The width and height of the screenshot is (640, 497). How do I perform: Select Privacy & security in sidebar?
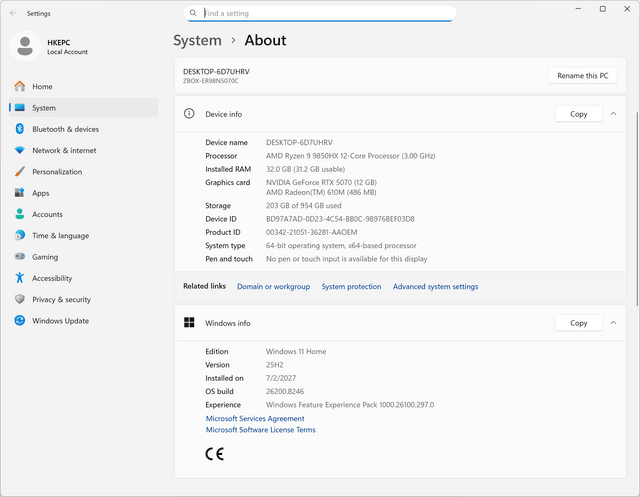[x=83, y=299]
